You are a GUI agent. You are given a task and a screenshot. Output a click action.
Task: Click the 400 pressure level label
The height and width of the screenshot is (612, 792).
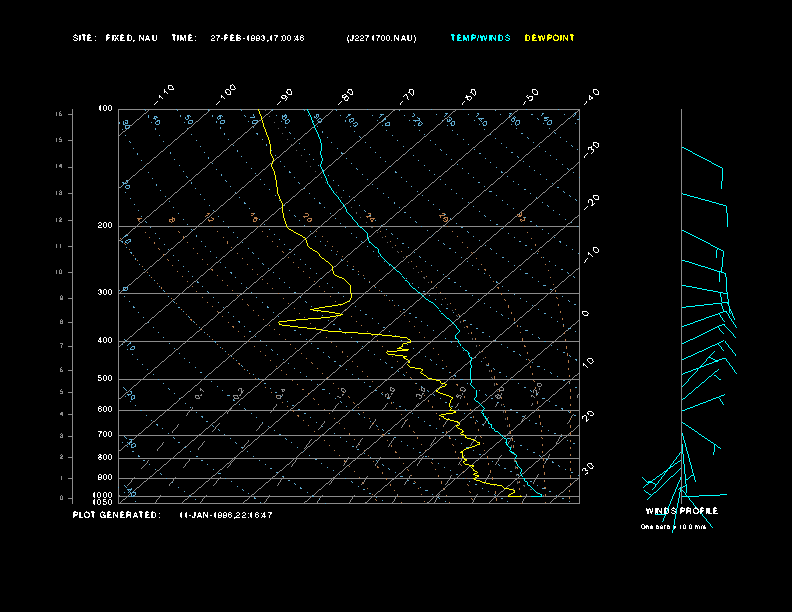click(105, 341)
